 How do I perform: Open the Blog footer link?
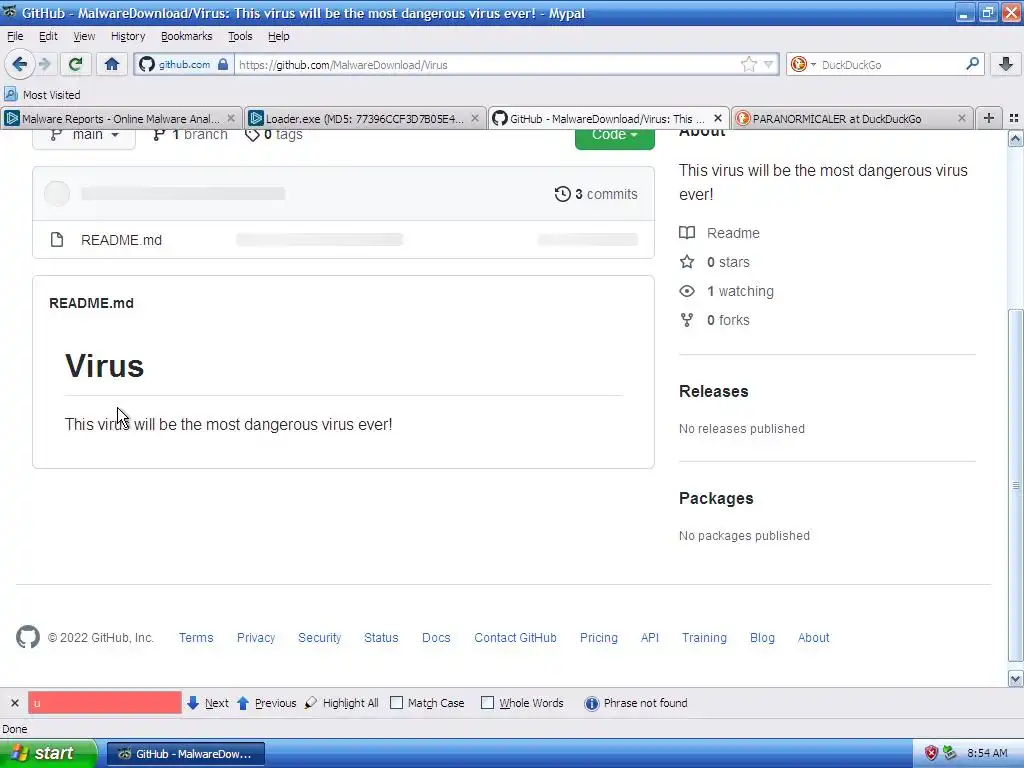click(762, 637)
